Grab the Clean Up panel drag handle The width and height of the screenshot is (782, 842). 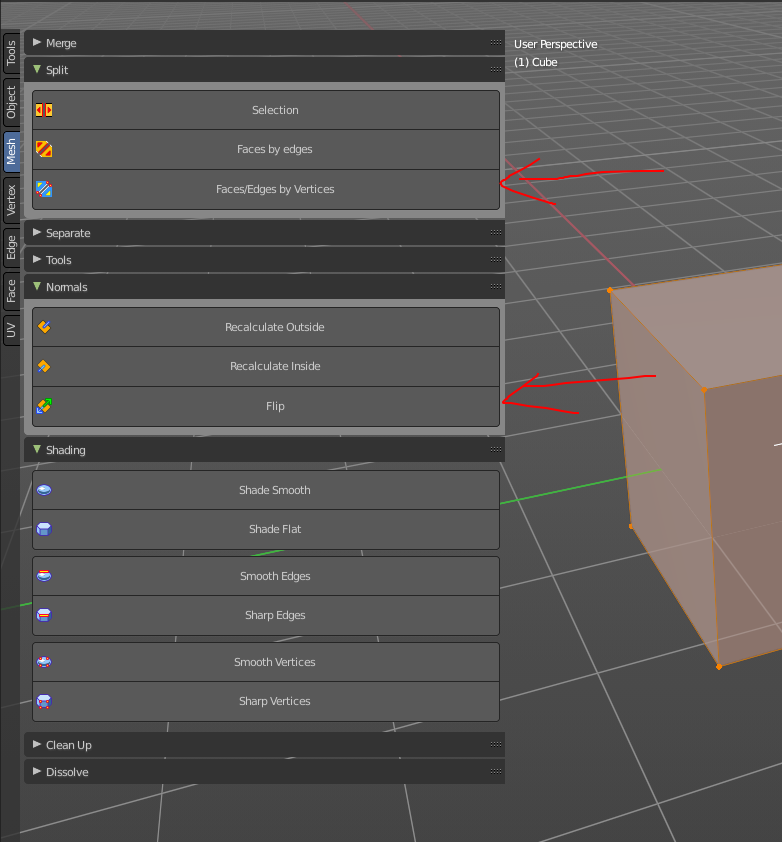496,744
